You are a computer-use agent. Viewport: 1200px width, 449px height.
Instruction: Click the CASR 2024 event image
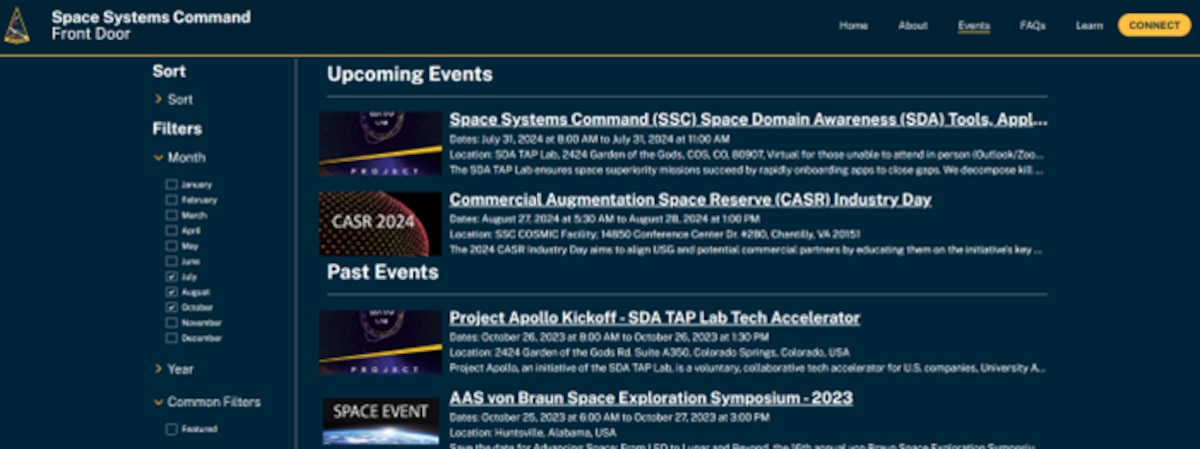tap(380, 223)
